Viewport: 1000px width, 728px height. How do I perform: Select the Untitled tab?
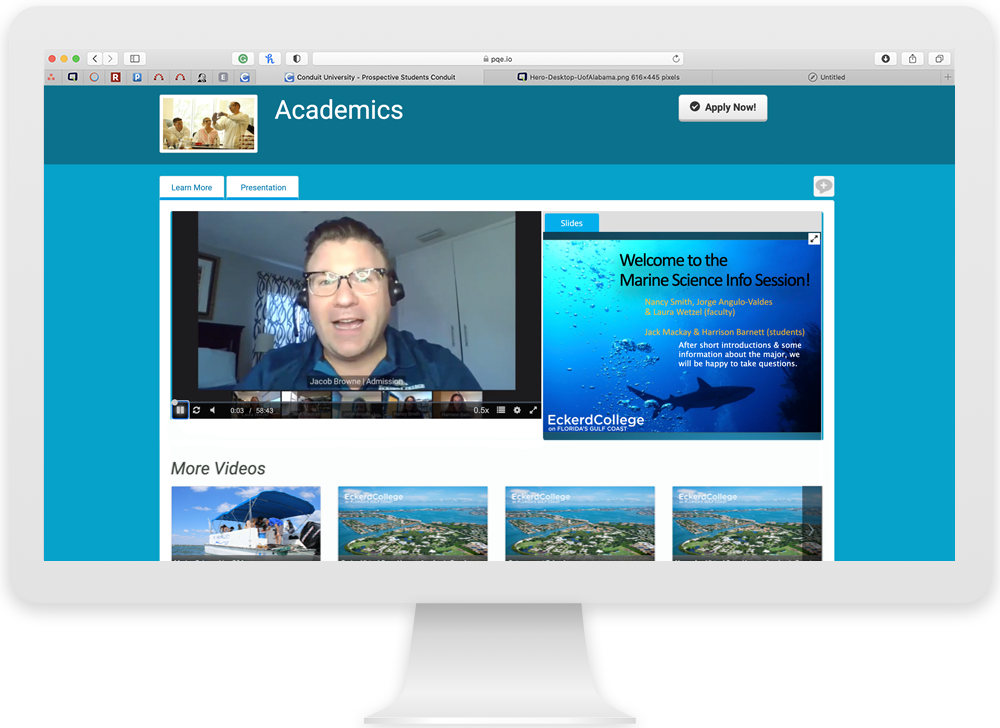point(827,77)
